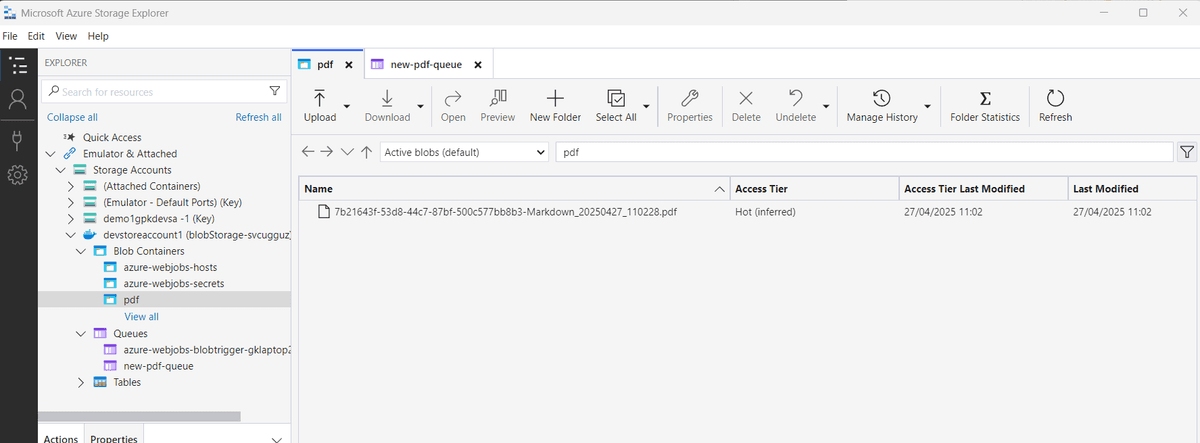Viewport: 1200px width, 443px height.
Task: Open the Explorer panel icon in the sidebar
Action: tap(17, 65)
